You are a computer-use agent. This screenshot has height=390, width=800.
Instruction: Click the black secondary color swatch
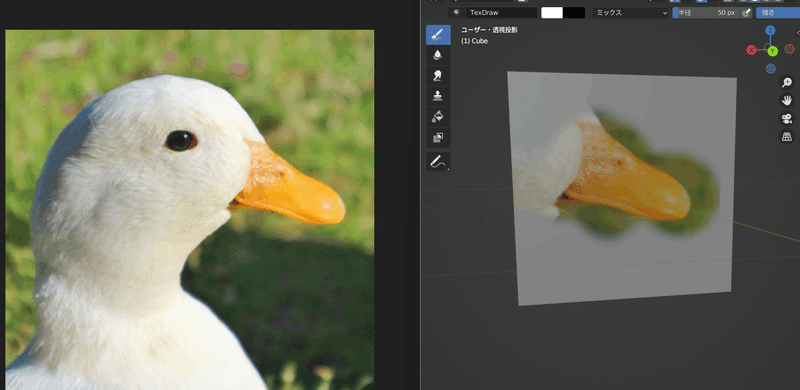574,13
